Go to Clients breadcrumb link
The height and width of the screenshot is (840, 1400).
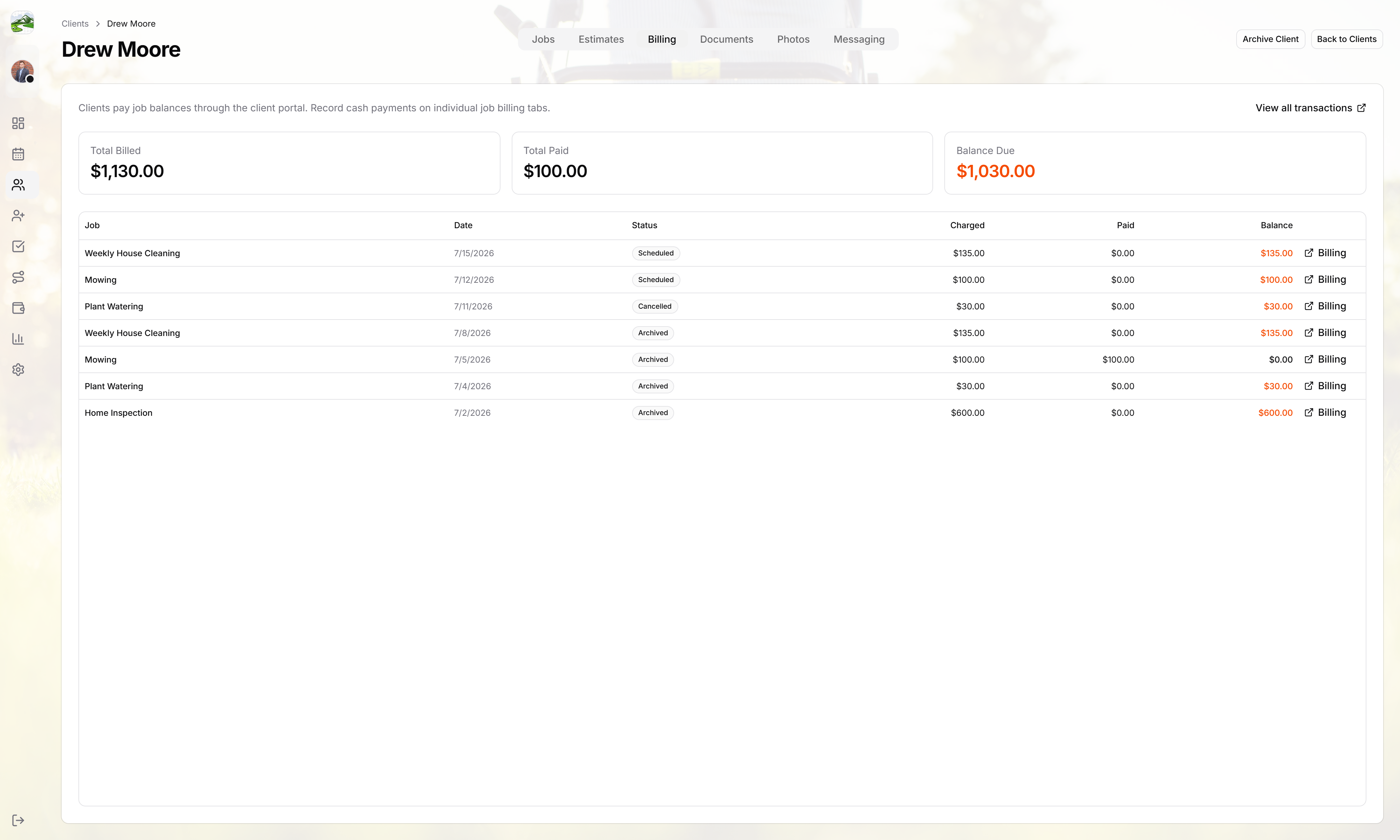75,24
